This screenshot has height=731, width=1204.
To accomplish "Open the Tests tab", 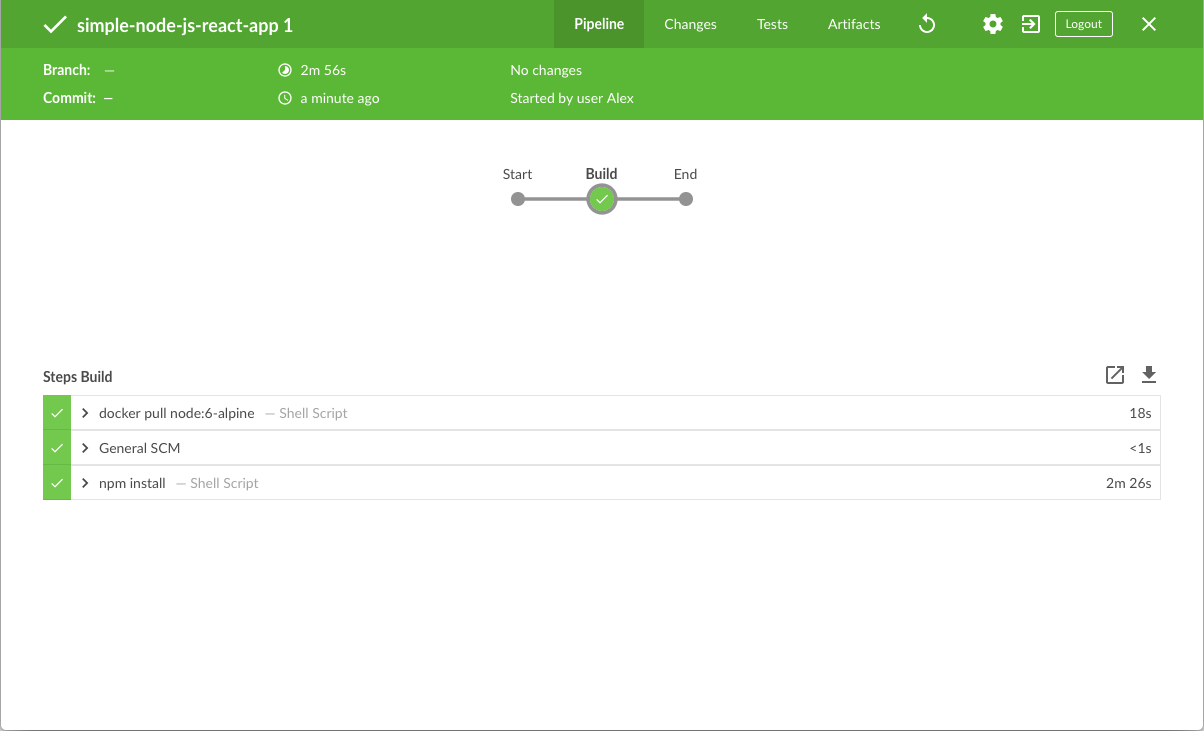I will [x=772, y=24].
